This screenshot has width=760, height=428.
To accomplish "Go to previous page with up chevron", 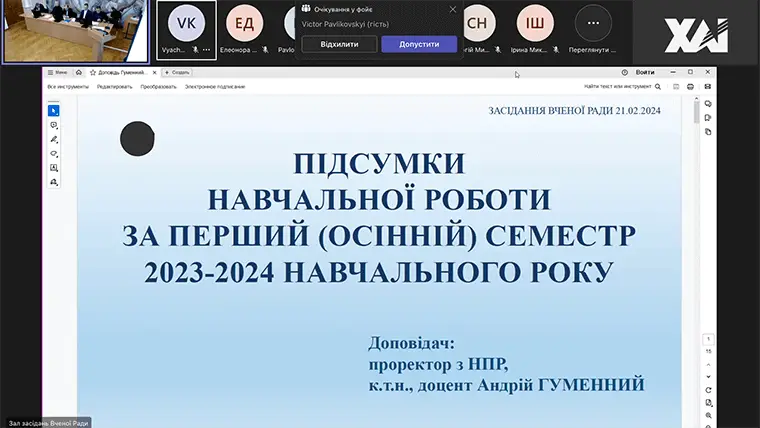I will tap(708, 363).
